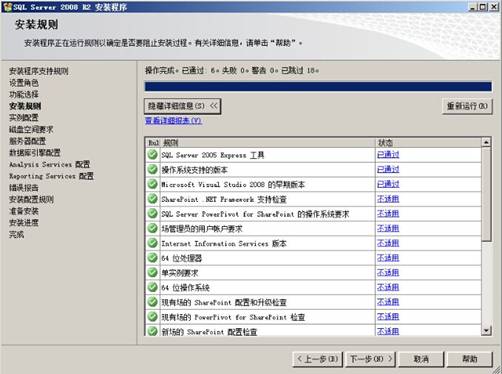This screenshot has width=502, height=374.
Task: Select 安装进度 step in sidebar
Action: click(24, 223)
